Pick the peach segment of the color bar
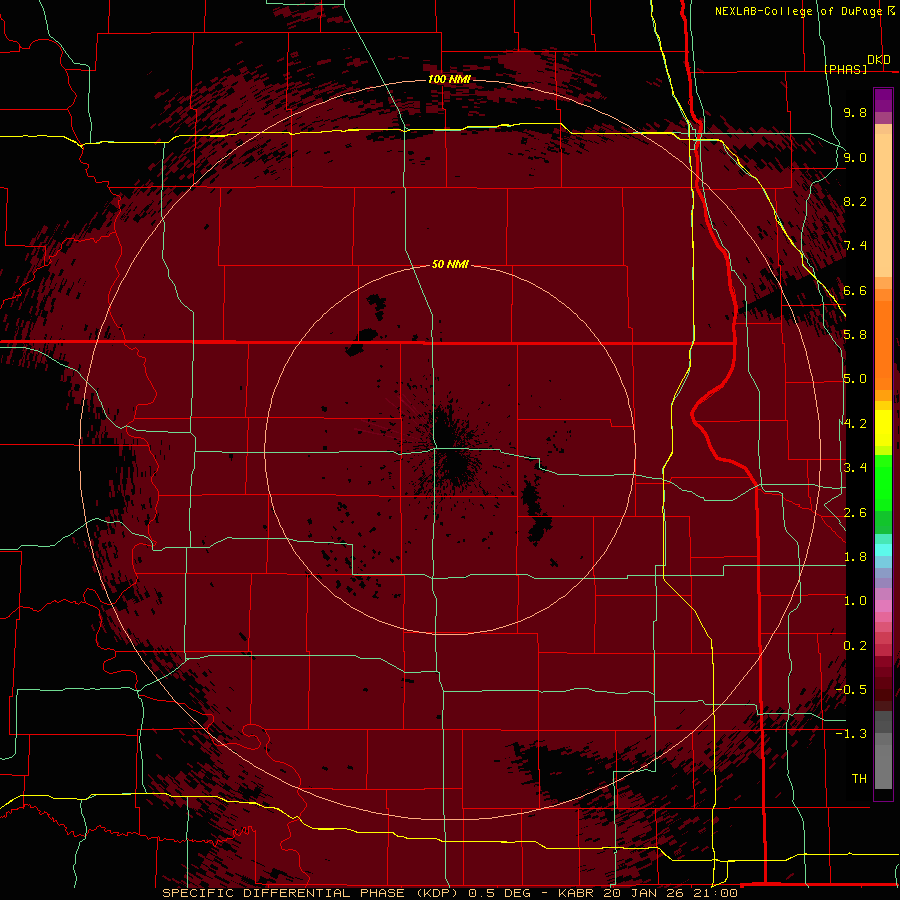This screenshot has width=900, height=900. [883, 207]
